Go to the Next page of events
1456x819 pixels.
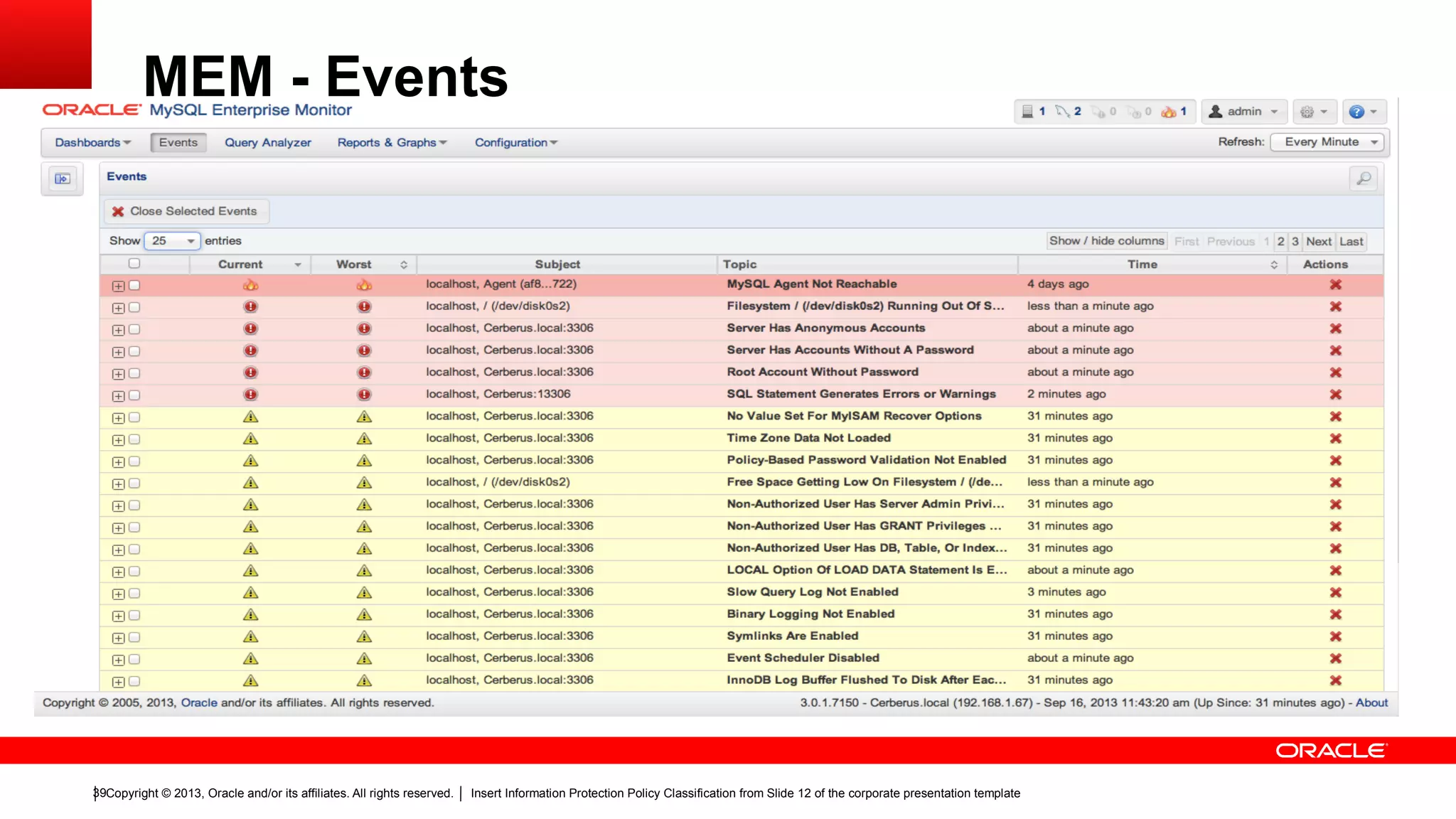click(1319, 242)
